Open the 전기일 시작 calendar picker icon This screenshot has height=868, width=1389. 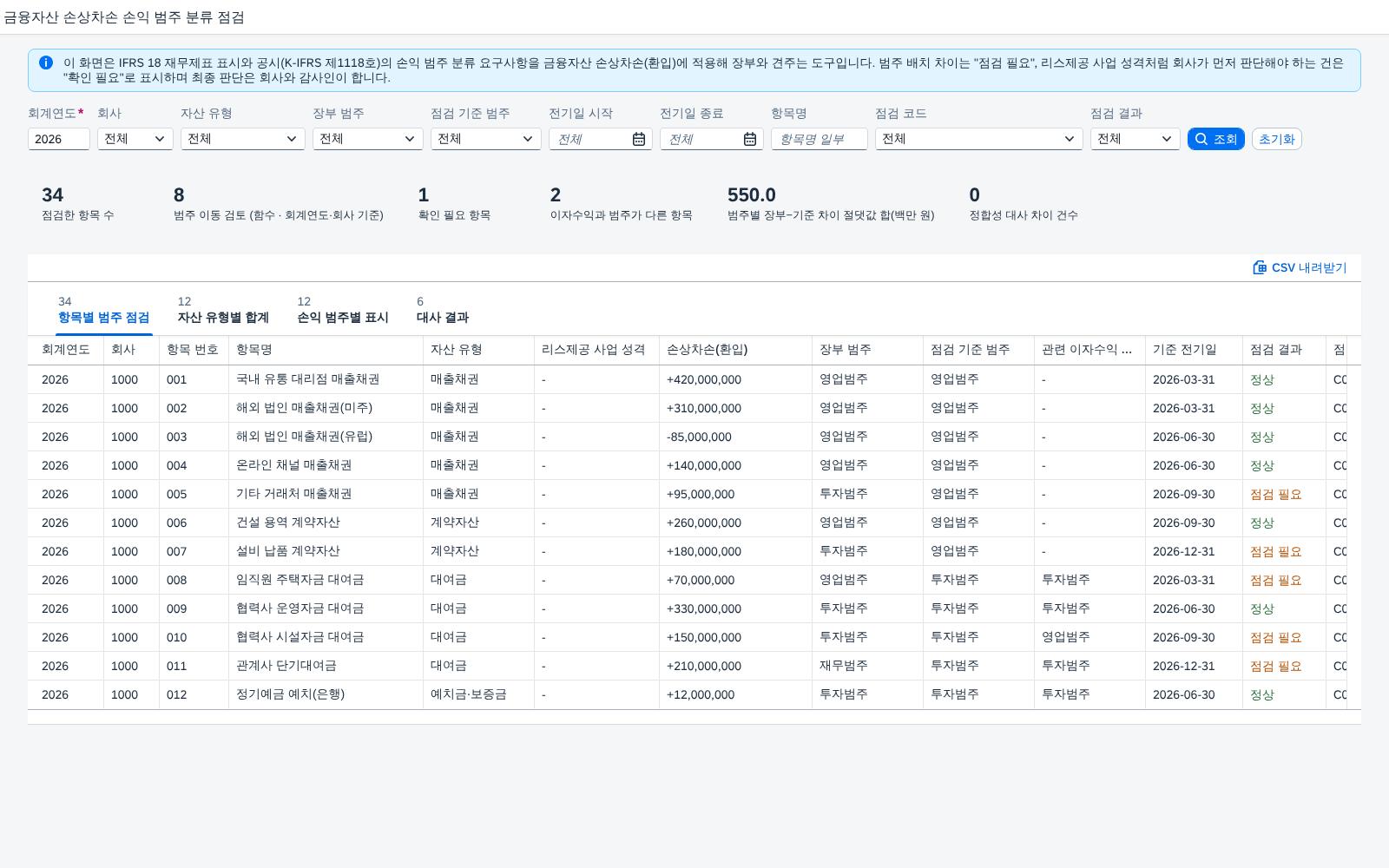[x=639, y=139]
